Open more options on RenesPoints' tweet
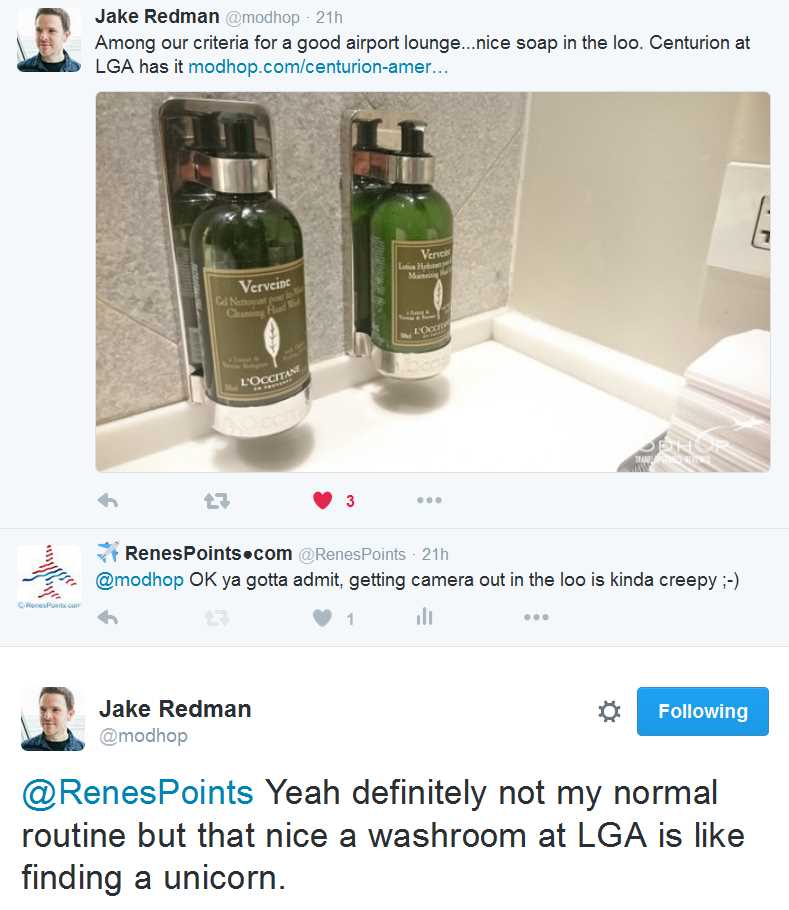 click(x=536, y=617)
